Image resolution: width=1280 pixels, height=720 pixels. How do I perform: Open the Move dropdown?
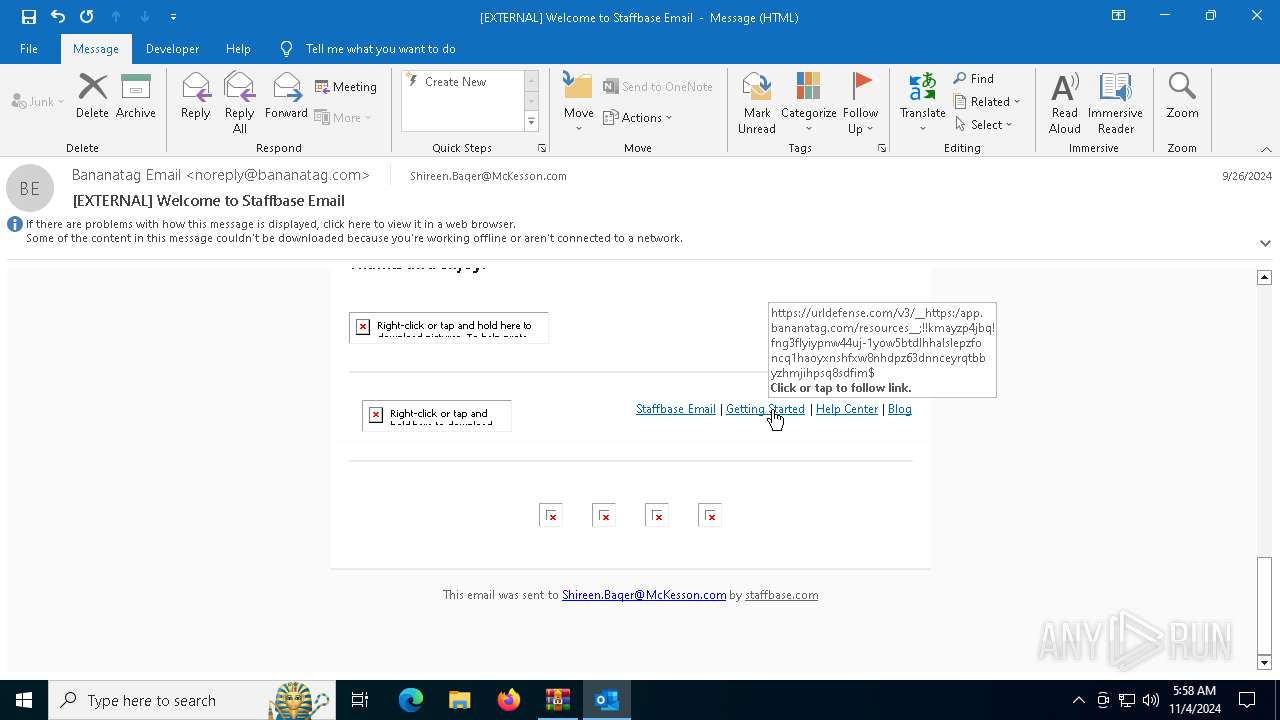tap(579, 103)
